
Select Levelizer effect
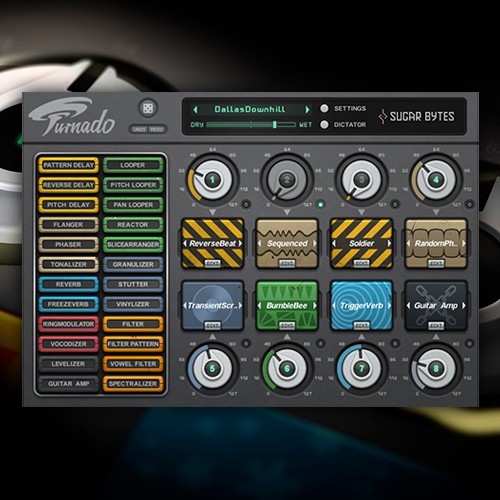tap(68, 364)
